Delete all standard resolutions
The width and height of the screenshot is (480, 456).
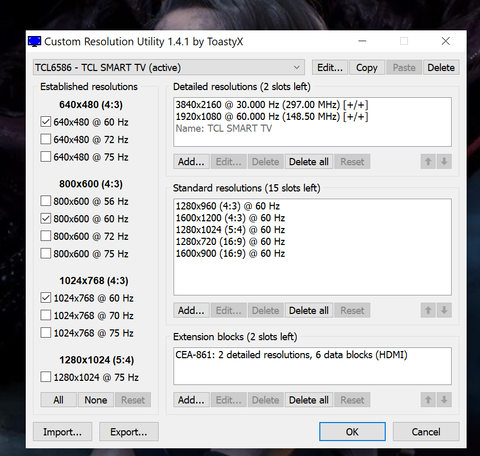click(309, 310)
